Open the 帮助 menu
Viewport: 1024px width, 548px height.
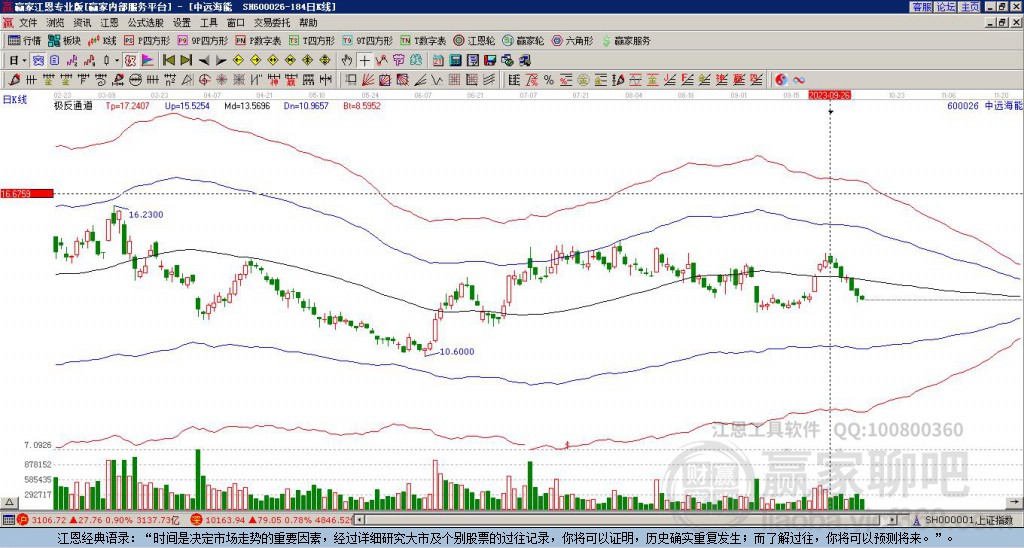coord(308,23)
